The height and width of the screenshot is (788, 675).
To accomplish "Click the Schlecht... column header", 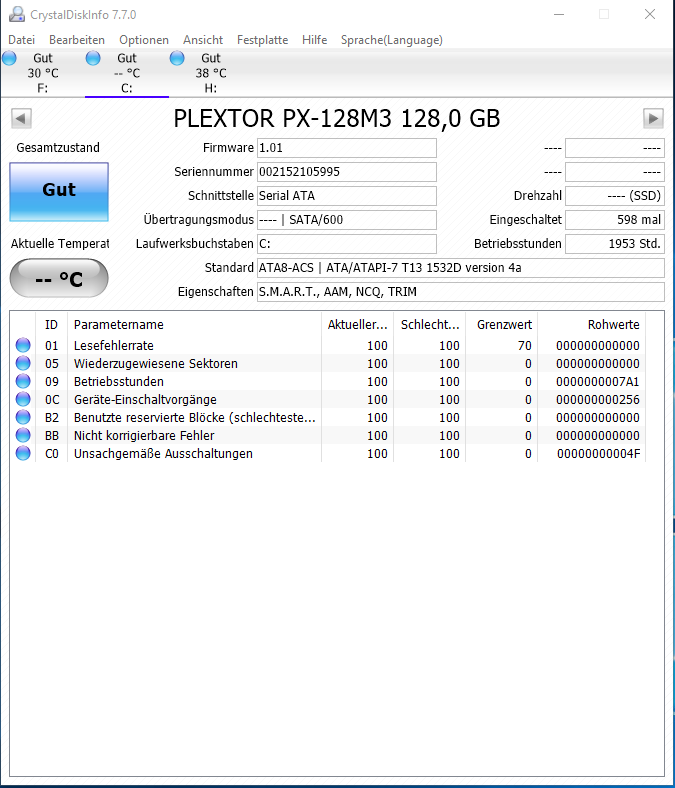I will coord(430,325).
